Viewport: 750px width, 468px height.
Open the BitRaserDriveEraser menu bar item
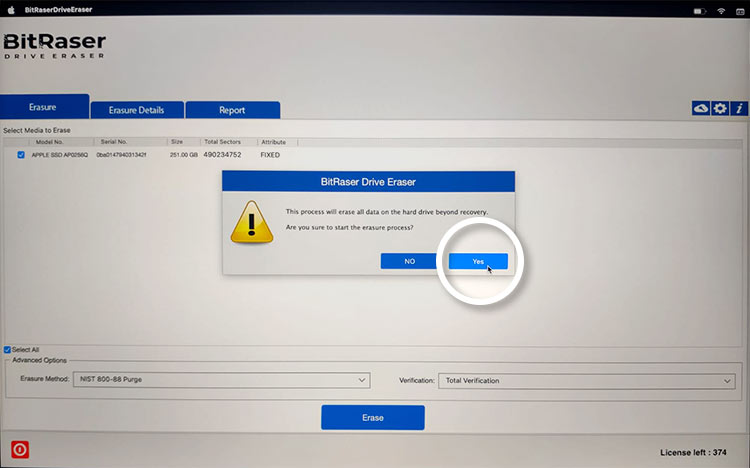click(58, 10)
